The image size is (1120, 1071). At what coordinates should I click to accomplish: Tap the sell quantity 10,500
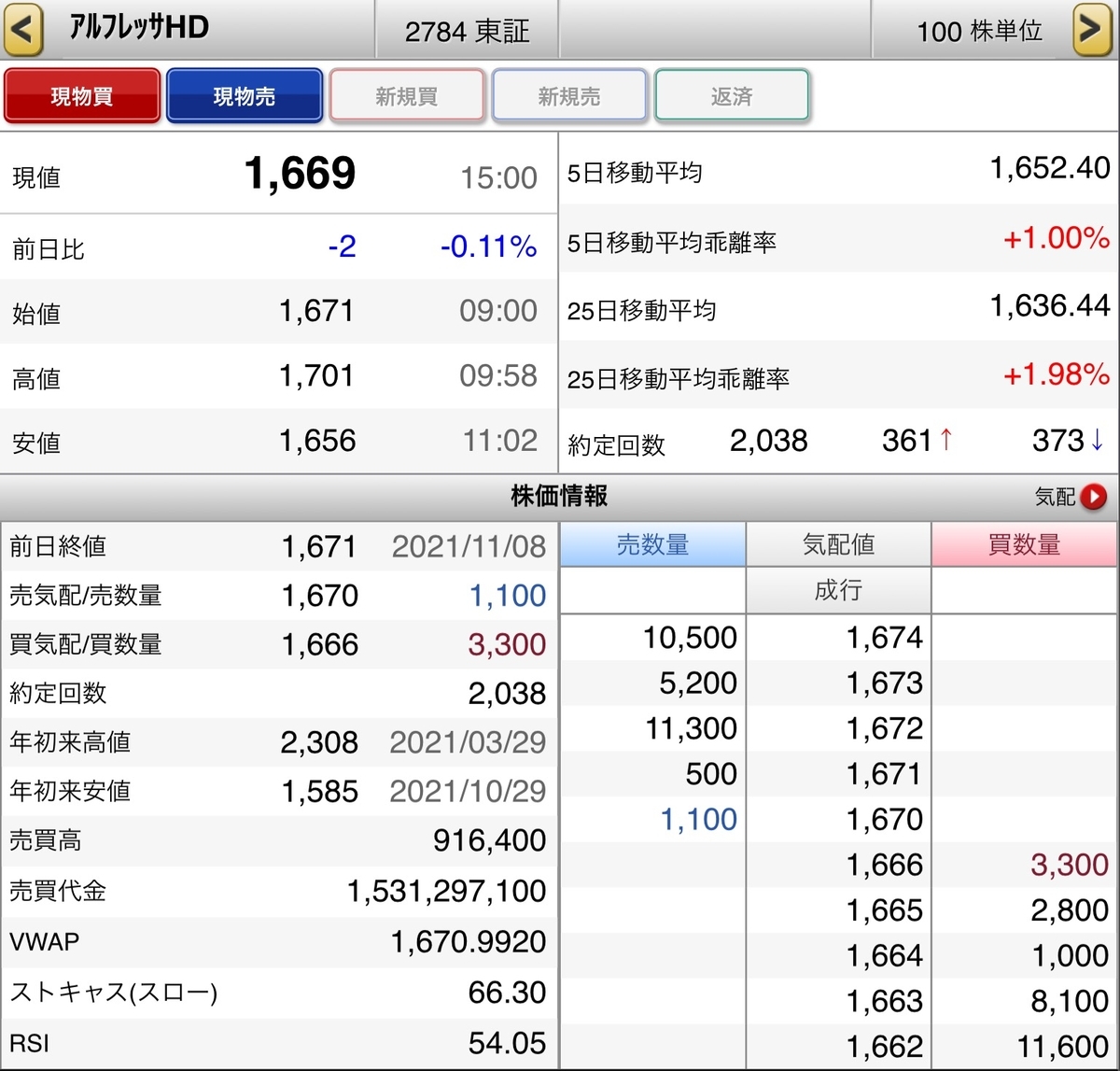coord(690,638)
